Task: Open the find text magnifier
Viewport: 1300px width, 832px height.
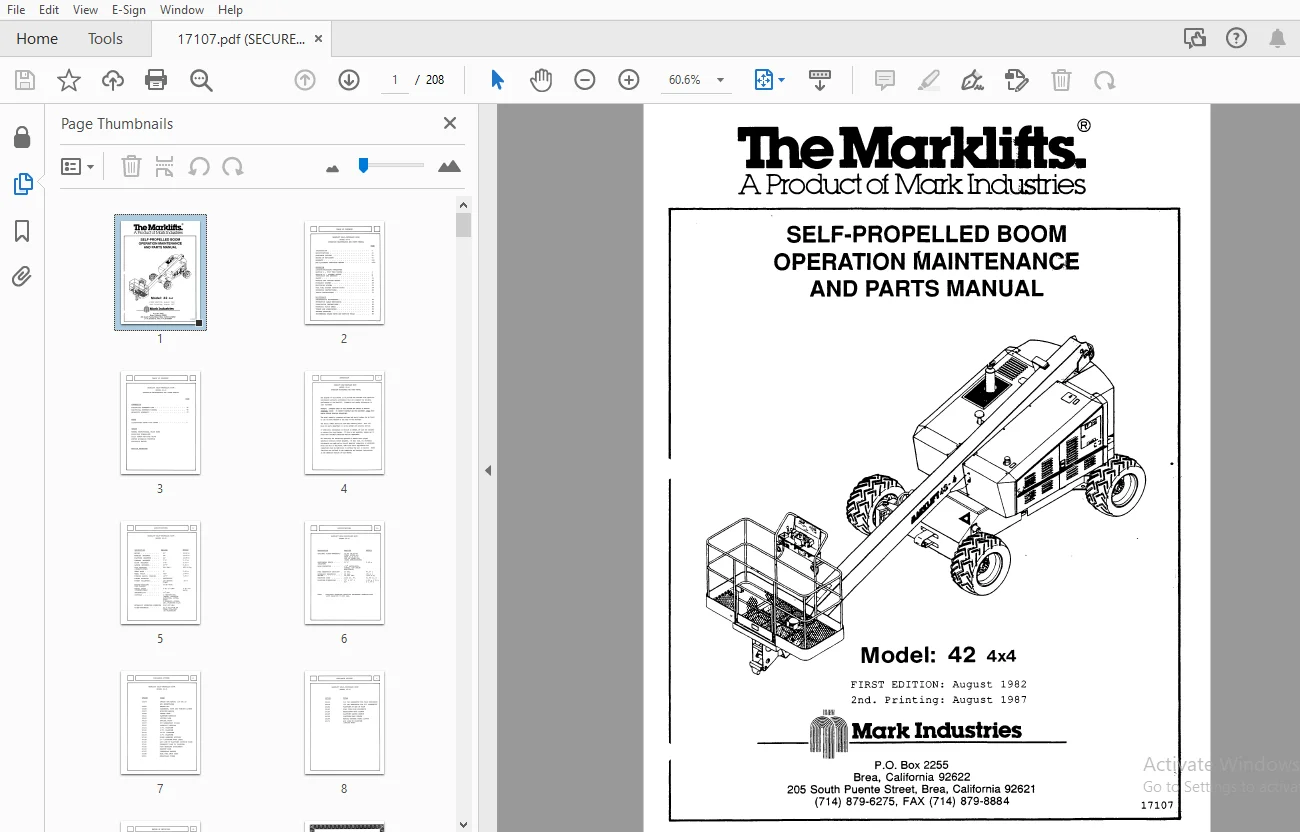Action: (x=201, y=80)
